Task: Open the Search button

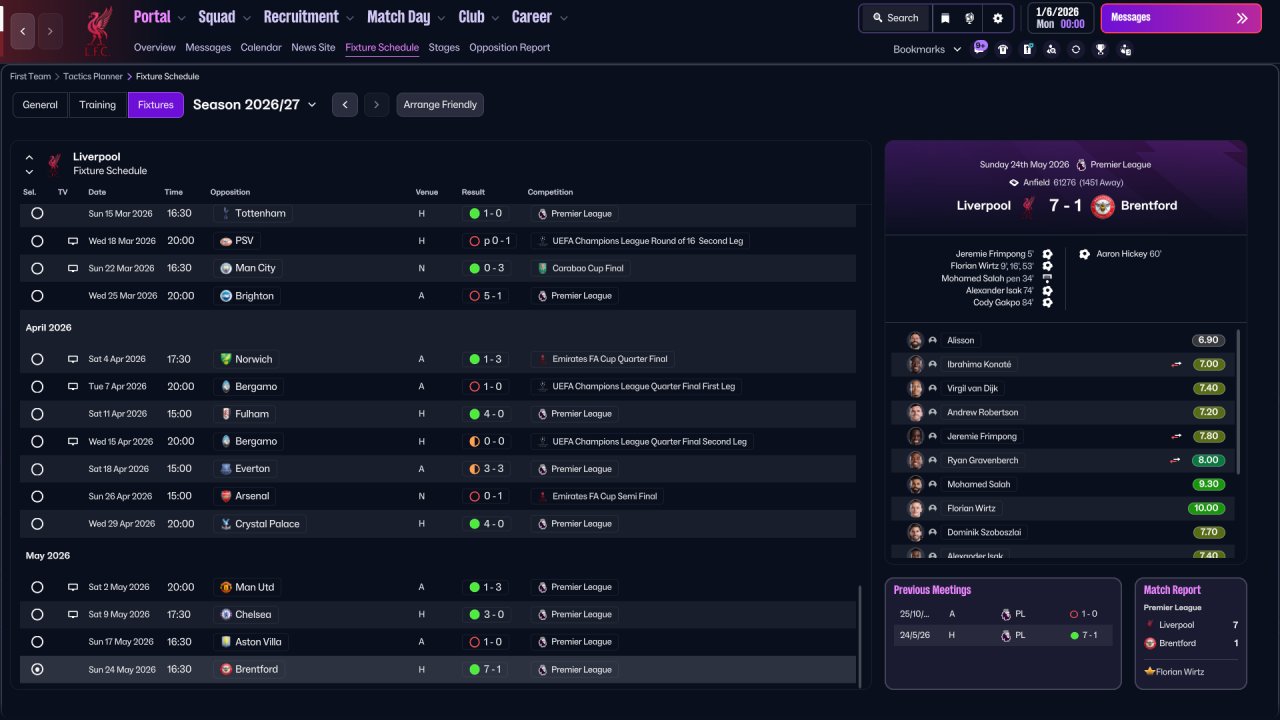Action: point(895,18)
